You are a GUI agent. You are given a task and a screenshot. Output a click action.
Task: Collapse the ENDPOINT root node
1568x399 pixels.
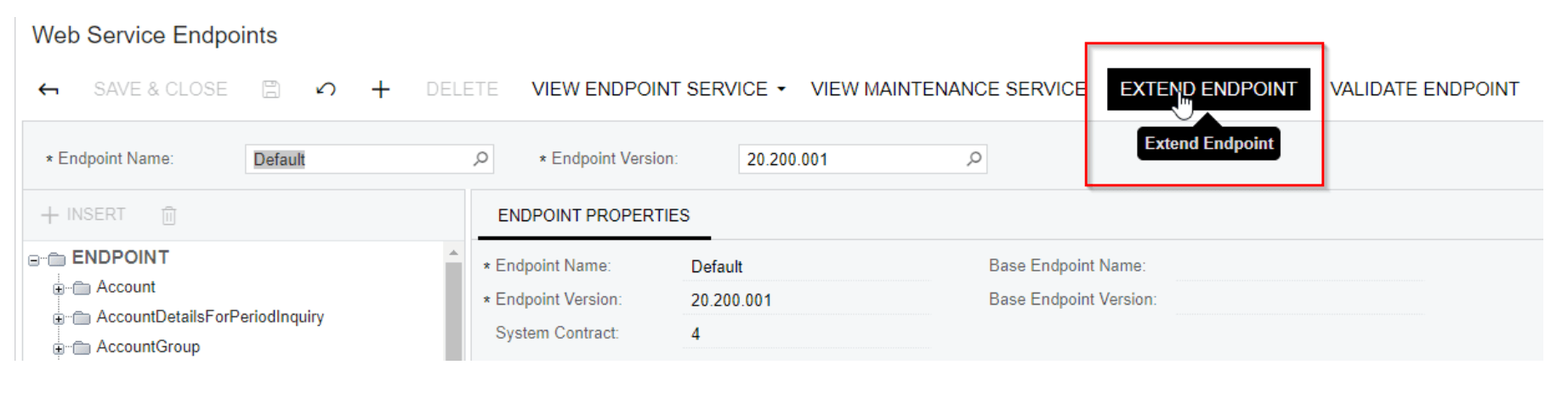click(34, 259)
